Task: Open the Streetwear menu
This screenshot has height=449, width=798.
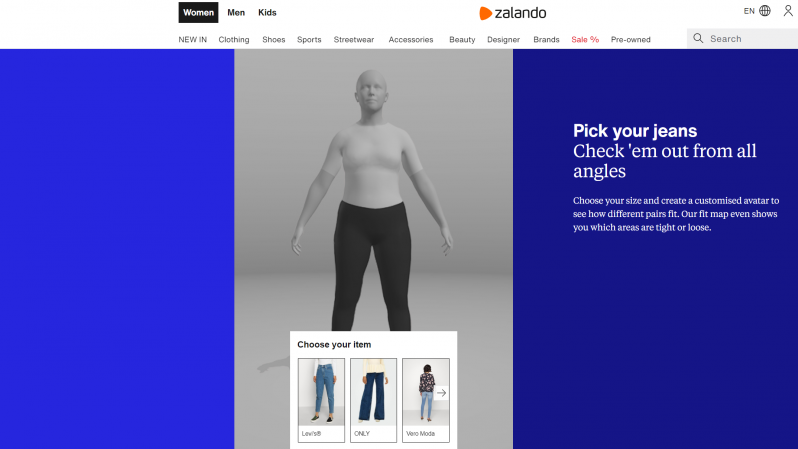Action: point(354,40)
